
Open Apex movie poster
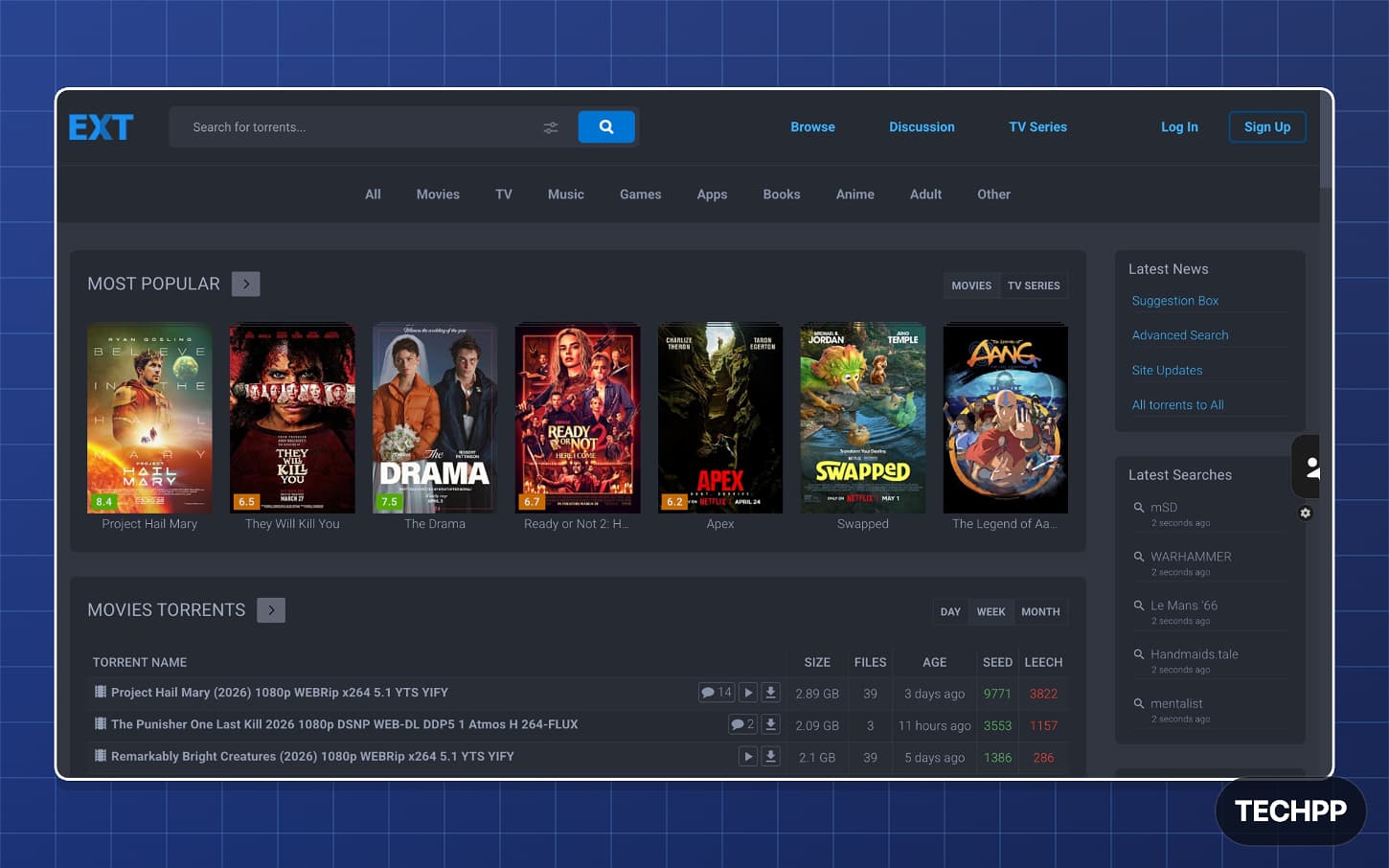720,418
